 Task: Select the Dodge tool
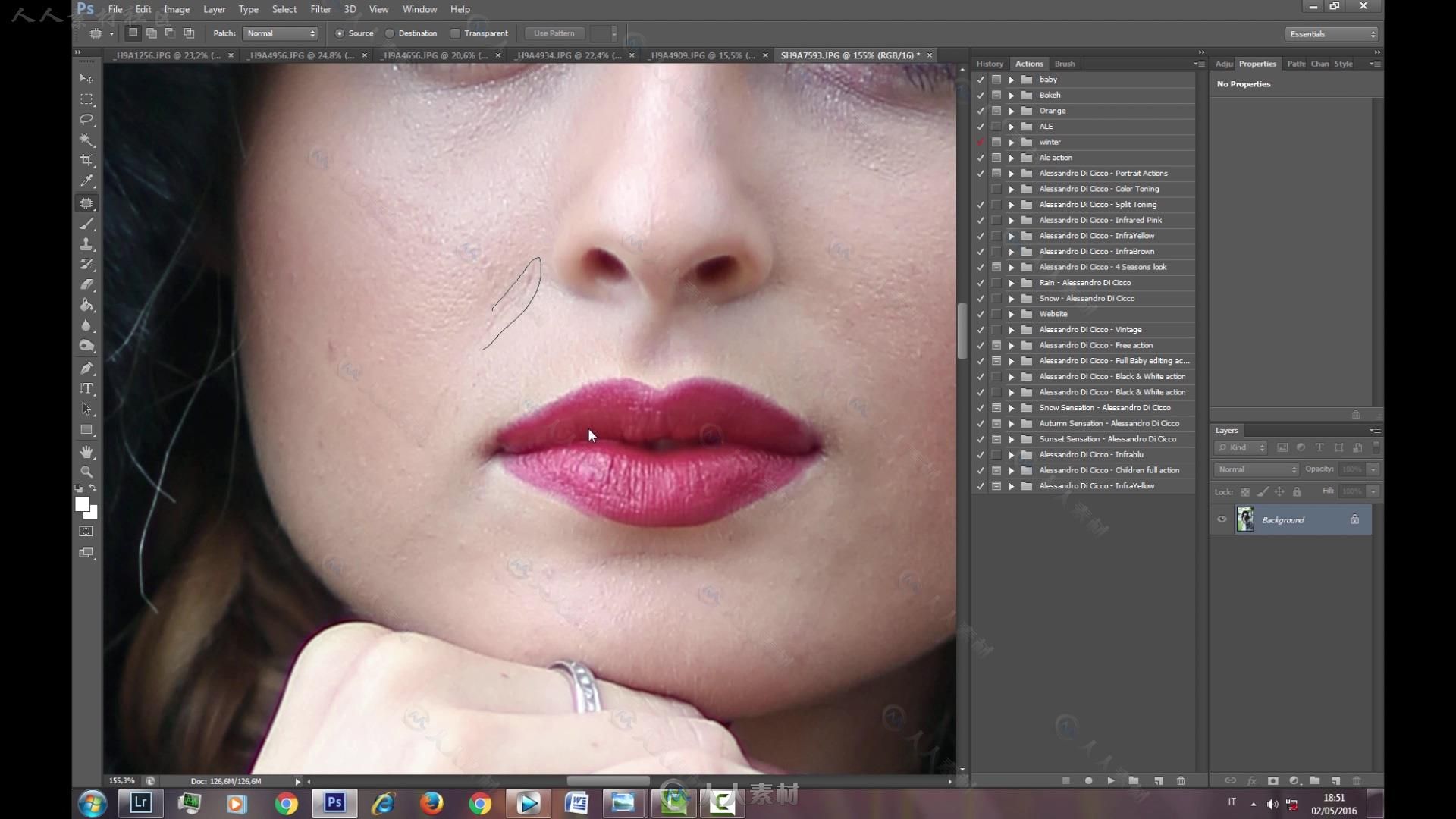point(86,347)
